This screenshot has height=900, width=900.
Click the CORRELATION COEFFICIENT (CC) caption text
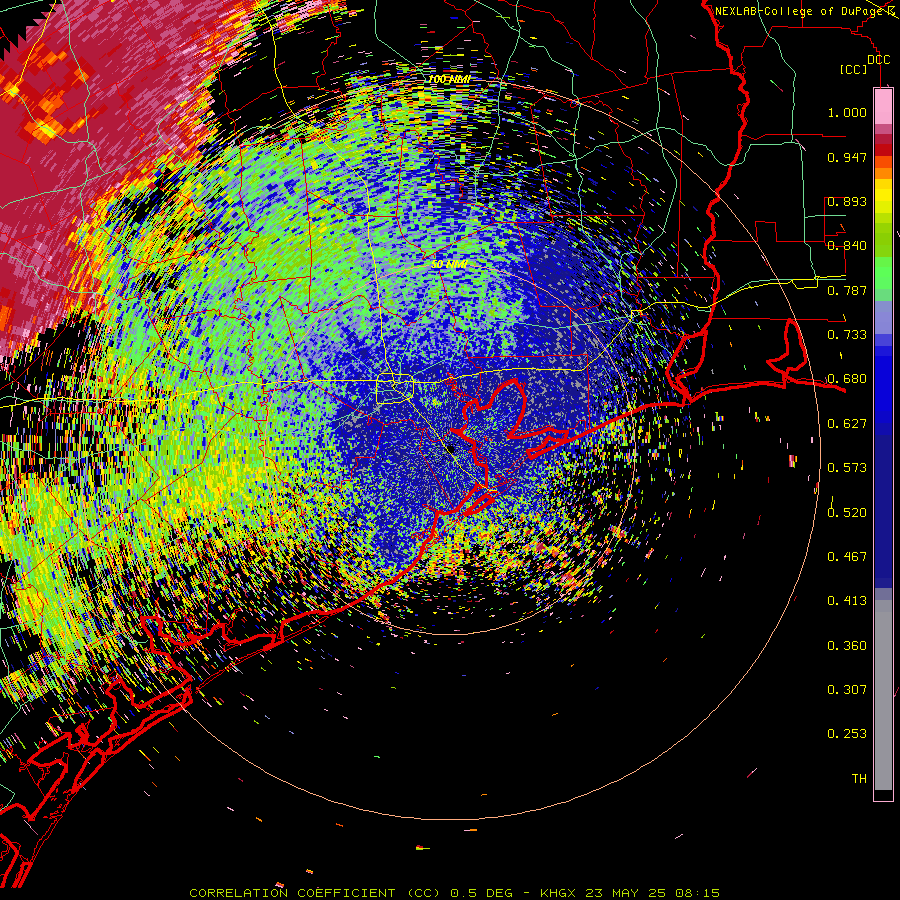(x=315, y=893)
